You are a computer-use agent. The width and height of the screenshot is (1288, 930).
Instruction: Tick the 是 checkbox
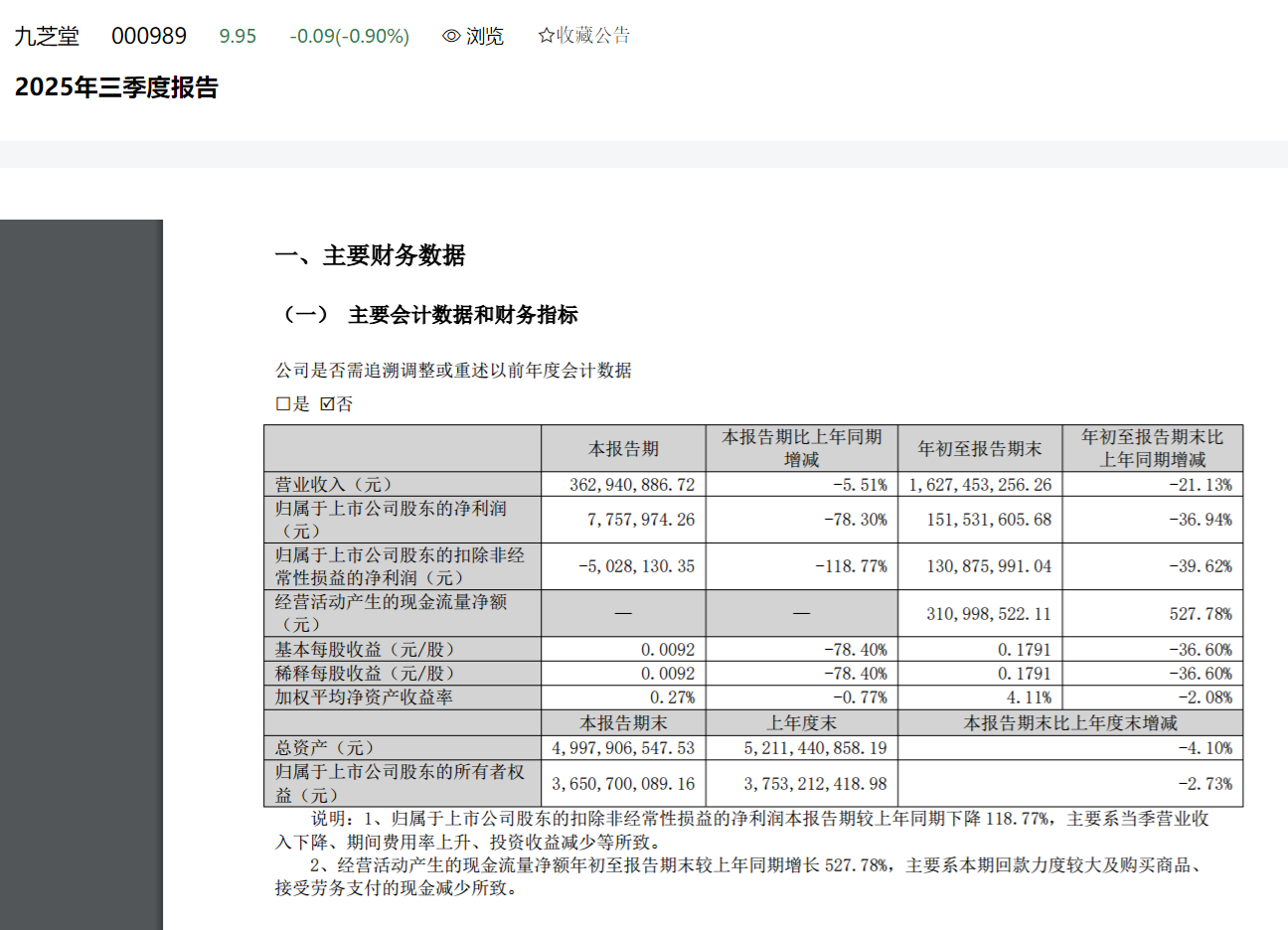282,404
